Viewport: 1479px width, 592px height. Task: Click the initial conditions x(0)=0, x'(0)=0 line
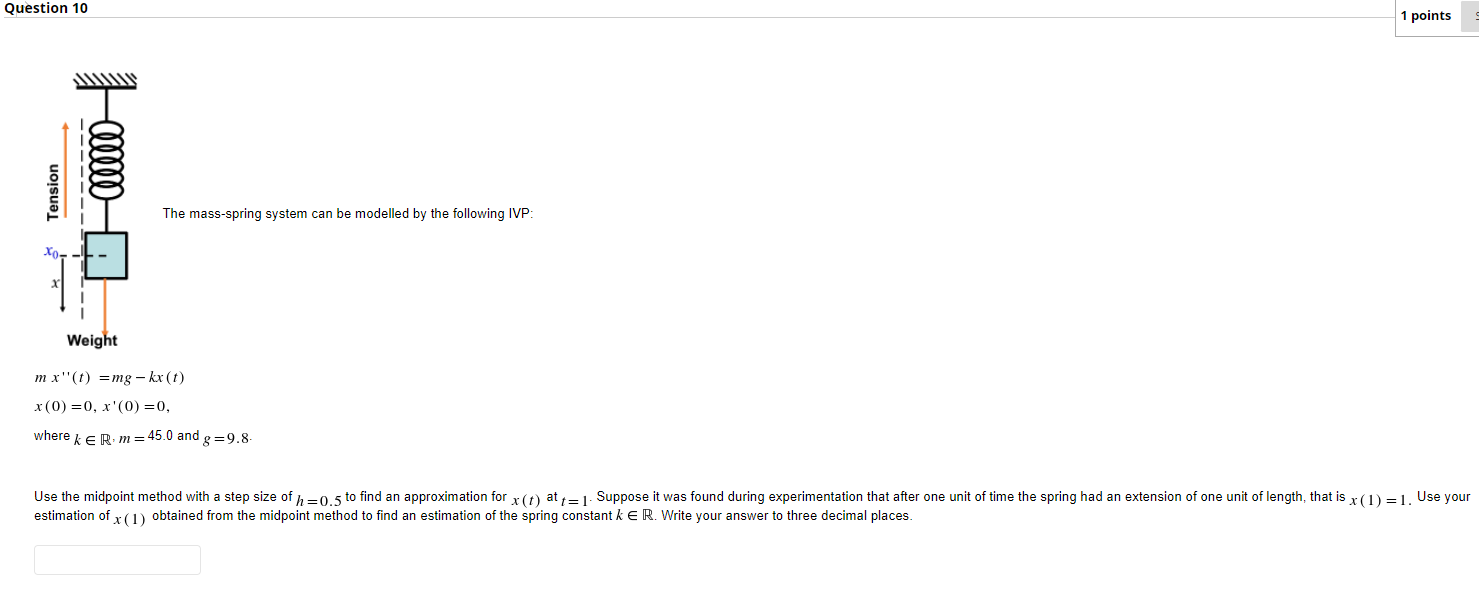[x=102, y=406]
